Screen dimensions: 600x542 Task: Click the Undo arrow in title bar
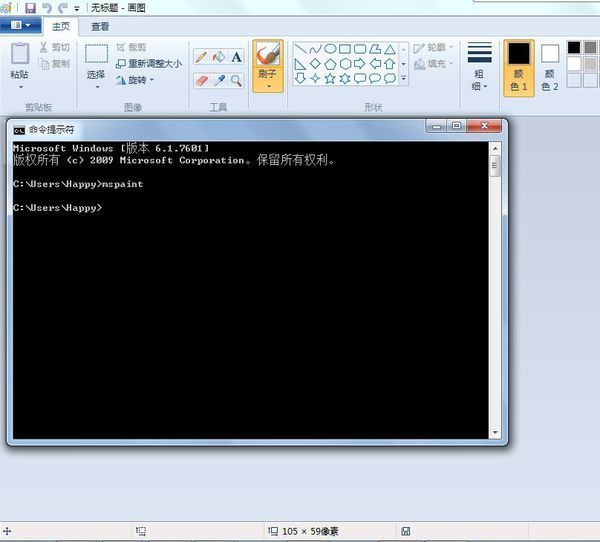(x=47, y=8)
